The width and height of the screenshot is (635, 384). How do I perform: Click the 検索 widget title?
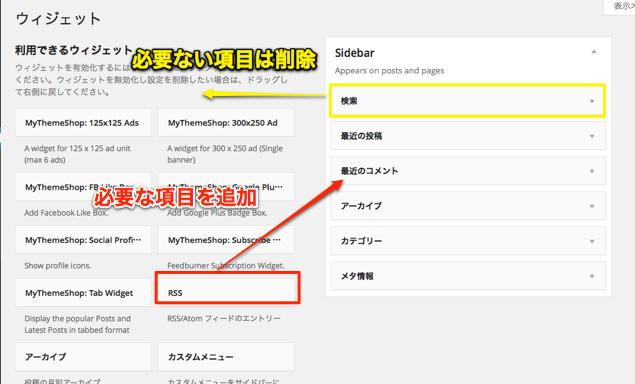pos(349,101)
